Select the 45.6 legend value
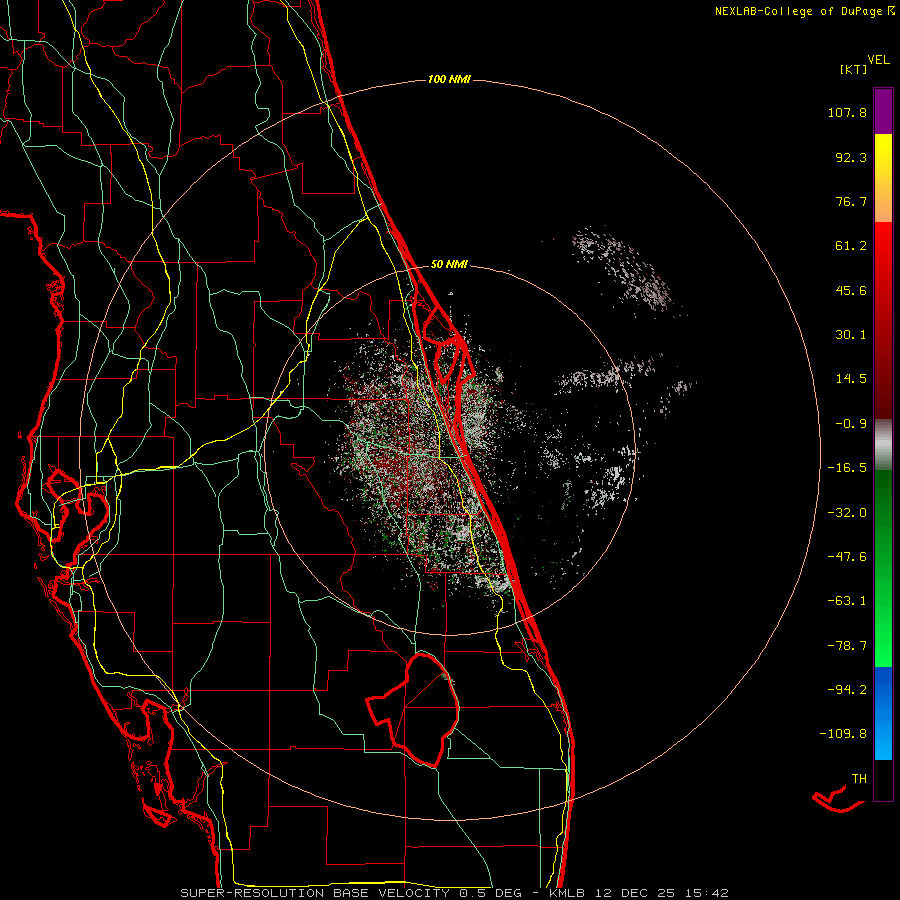 click(x=851, y=290)
